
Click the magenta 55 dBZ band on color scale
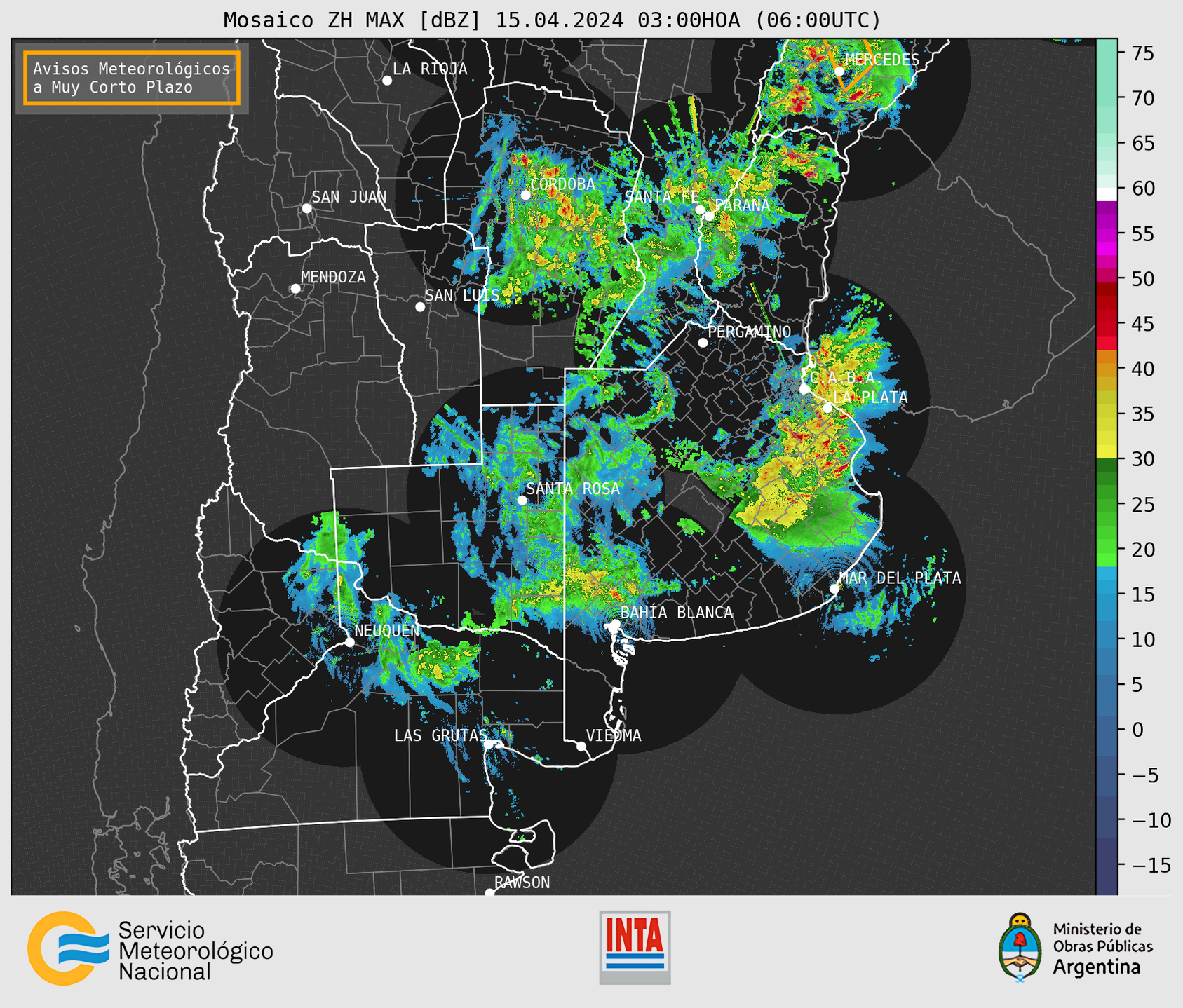[1107, 233]
